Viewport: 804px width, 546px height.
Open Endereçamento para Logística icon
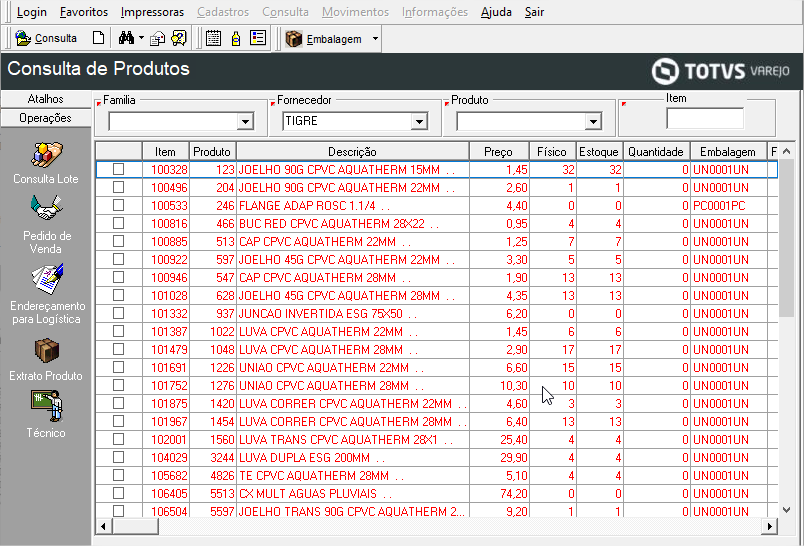(x=47, y=279)
